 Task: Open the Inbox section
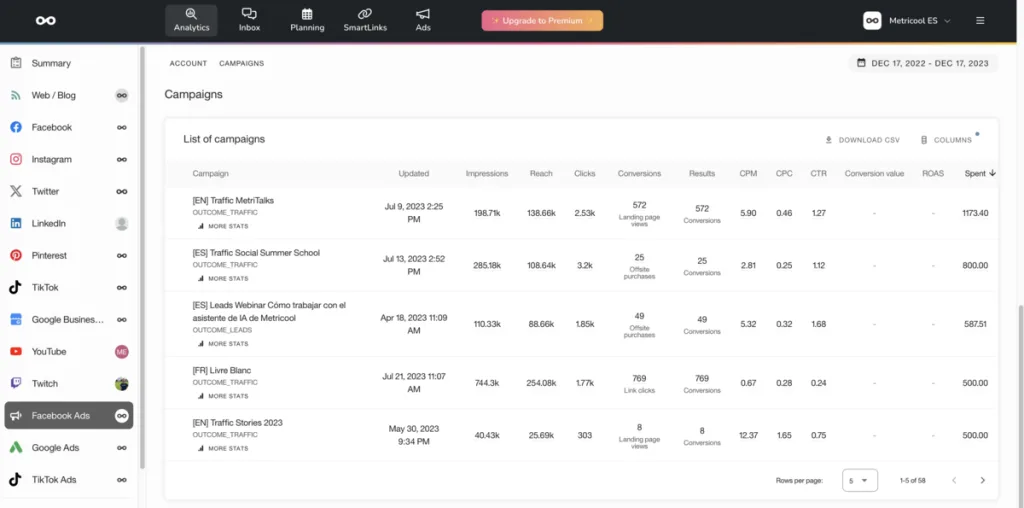click(x=249, y=20)
